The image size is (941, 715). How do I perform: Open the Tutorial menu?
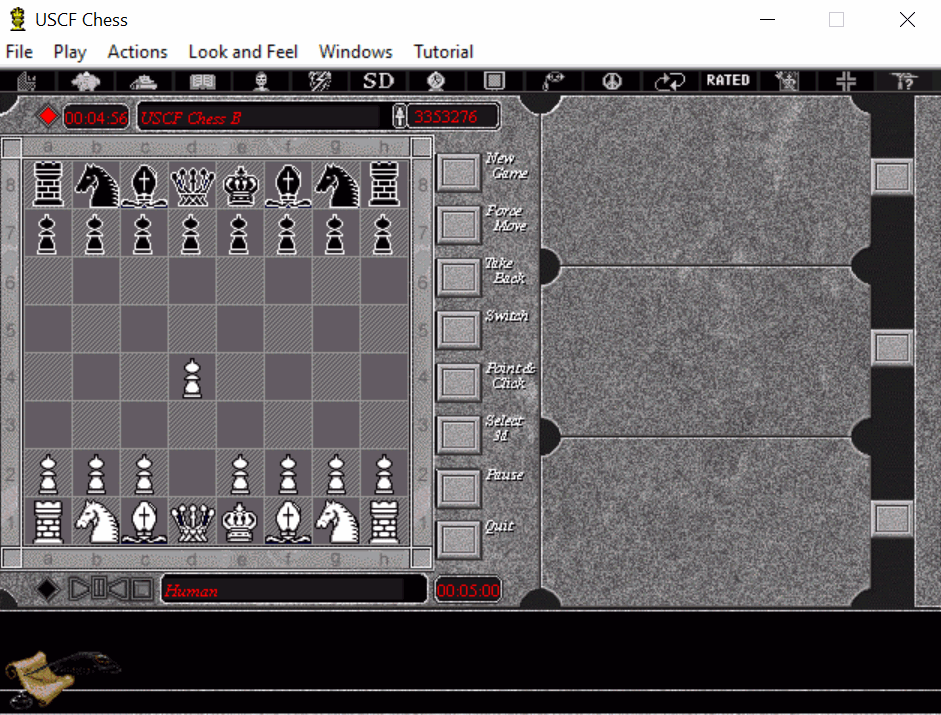[x=443, y=52]
